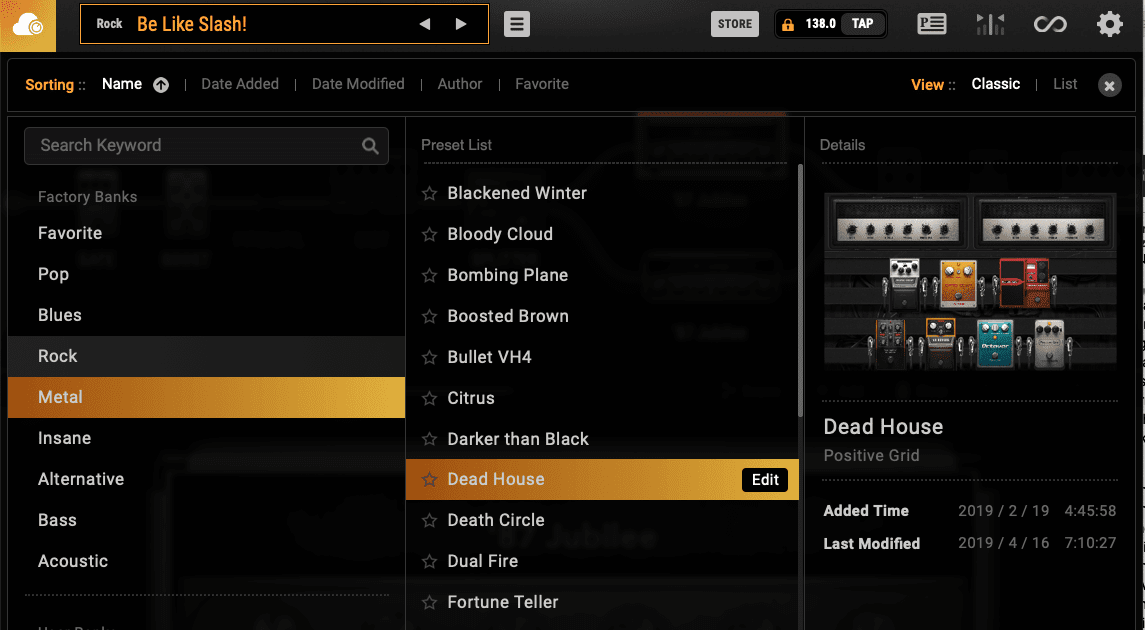1145x630 pixels.
Task: Close the preset browser panel
Action: tap(1109, 85)
